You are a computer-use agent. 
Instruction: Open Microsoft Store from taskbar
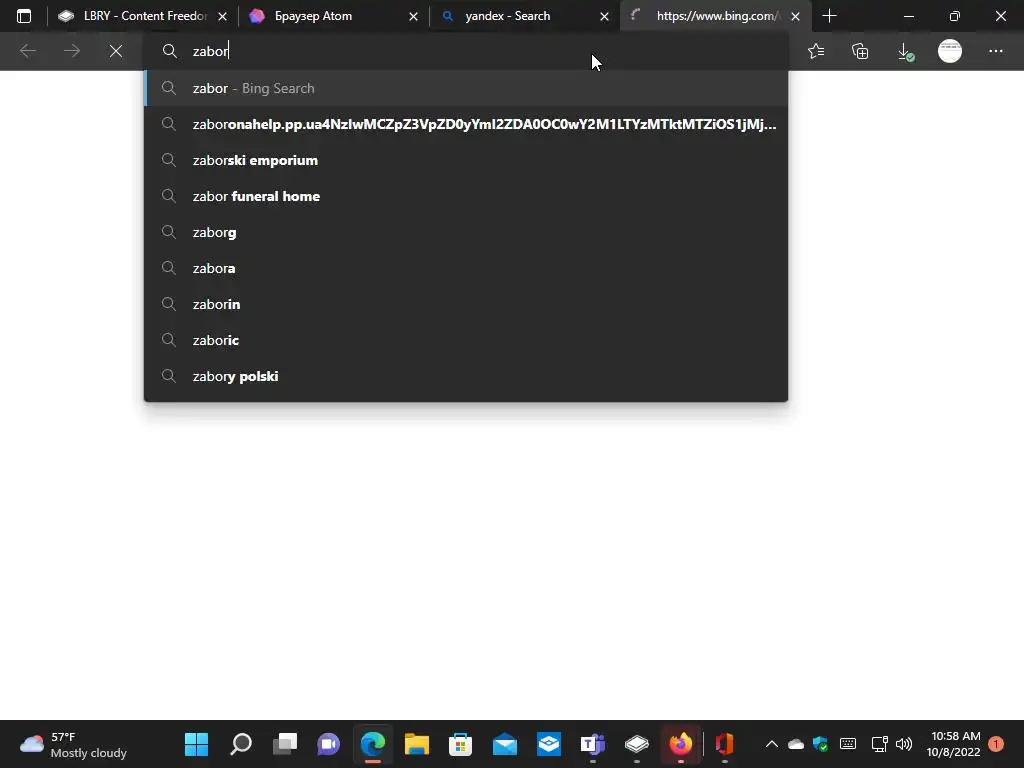click(x=460, y=744)
